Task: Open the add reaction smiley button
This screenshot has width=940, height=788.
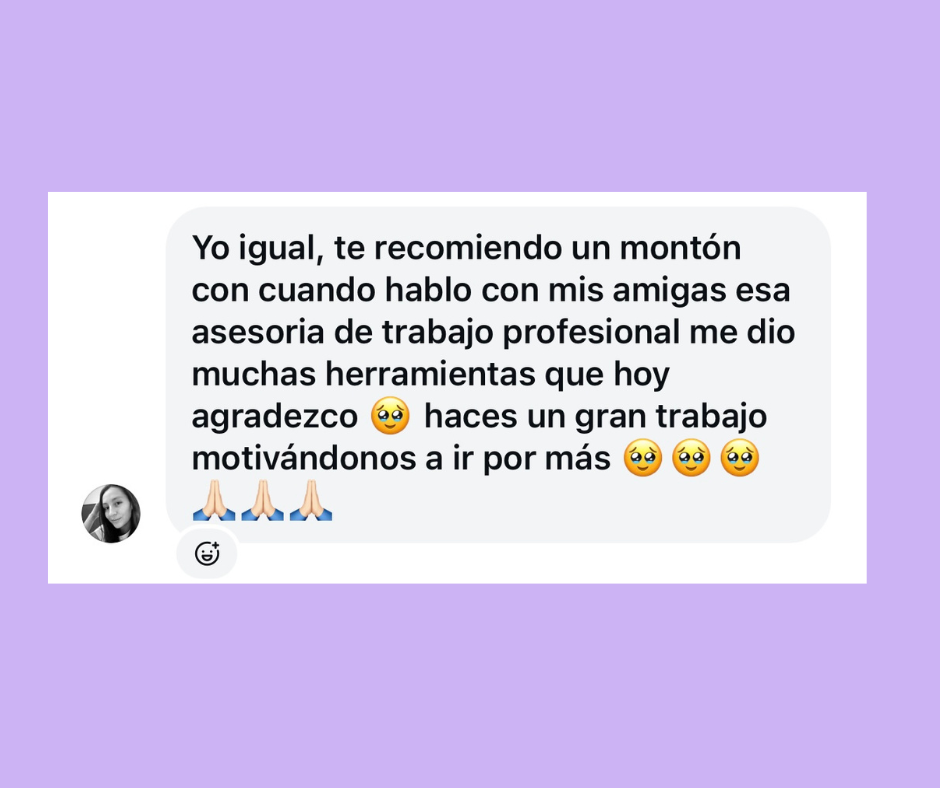Action: pyautogui.click(x=207, y=554)
